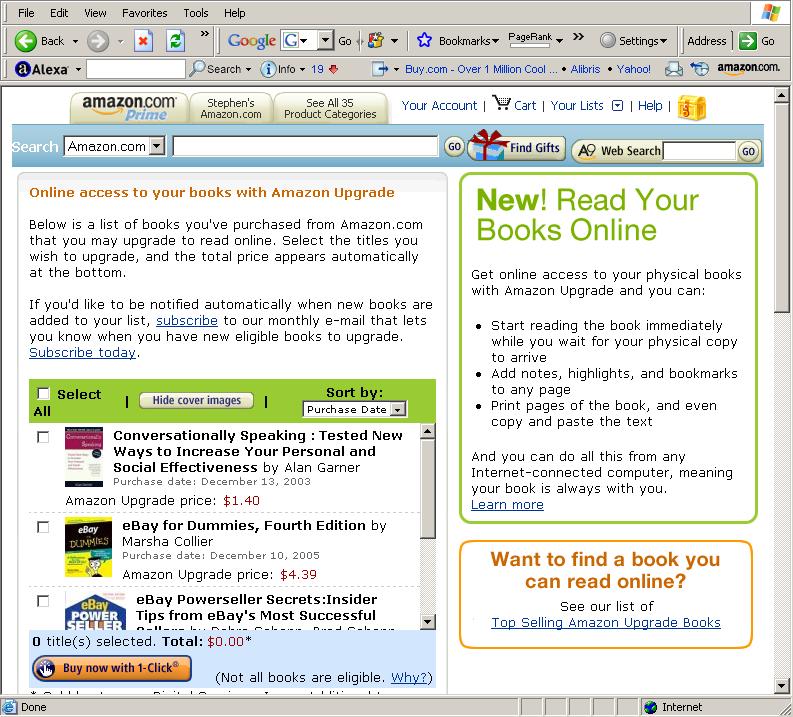Click Buy now with 1-Click button
793x717 pixels.
point(112,668)
